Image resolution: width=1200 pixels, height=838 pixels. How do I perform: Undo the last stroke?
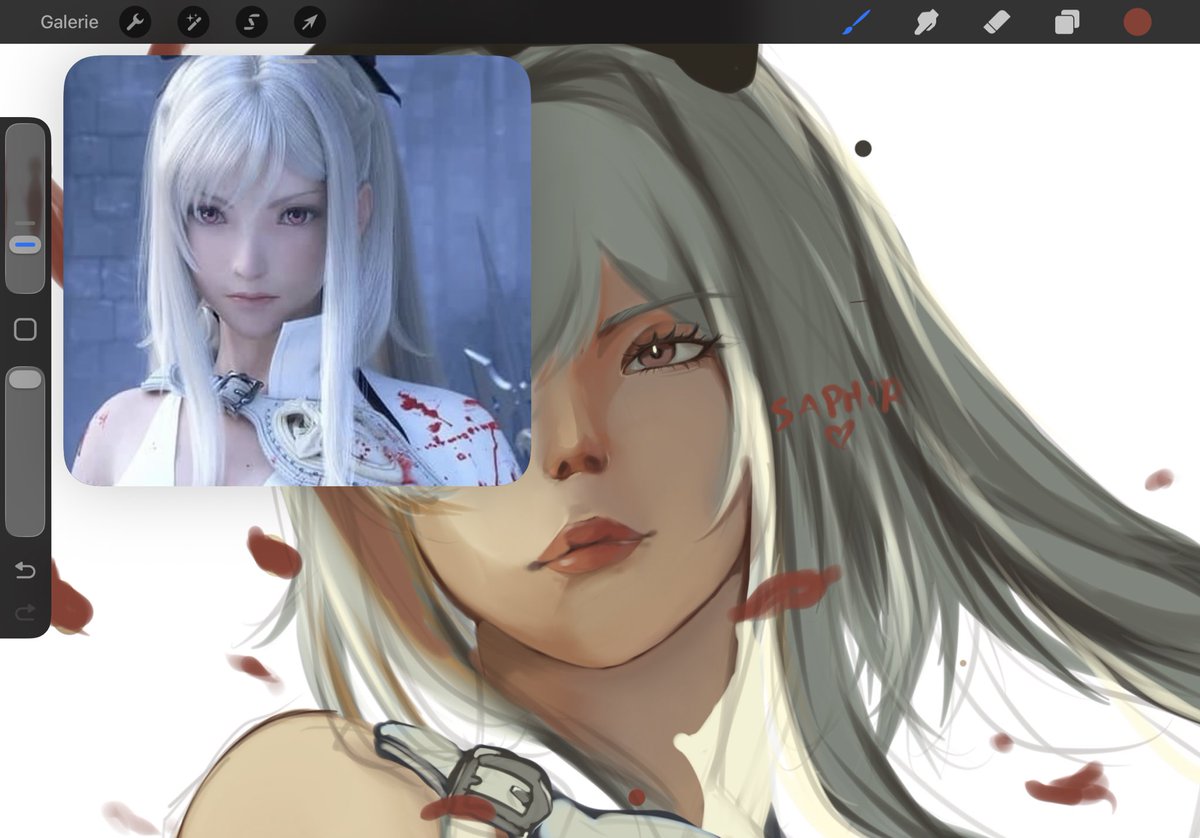[25, 571]
